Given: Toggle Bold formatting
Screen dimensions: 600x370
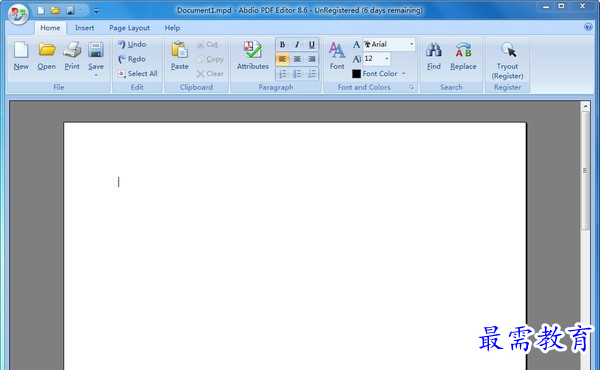Looking at the screenshot, I should click(282, 44).
